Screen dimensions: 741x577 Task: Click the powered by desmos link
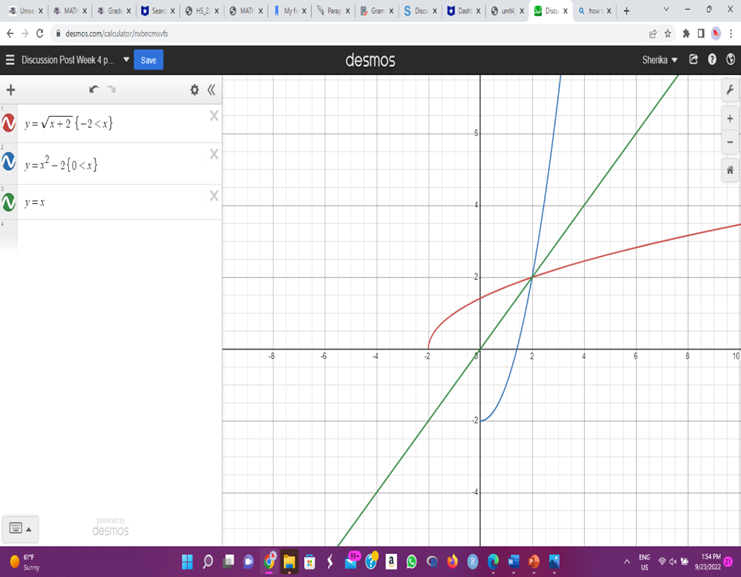point(110,527)
